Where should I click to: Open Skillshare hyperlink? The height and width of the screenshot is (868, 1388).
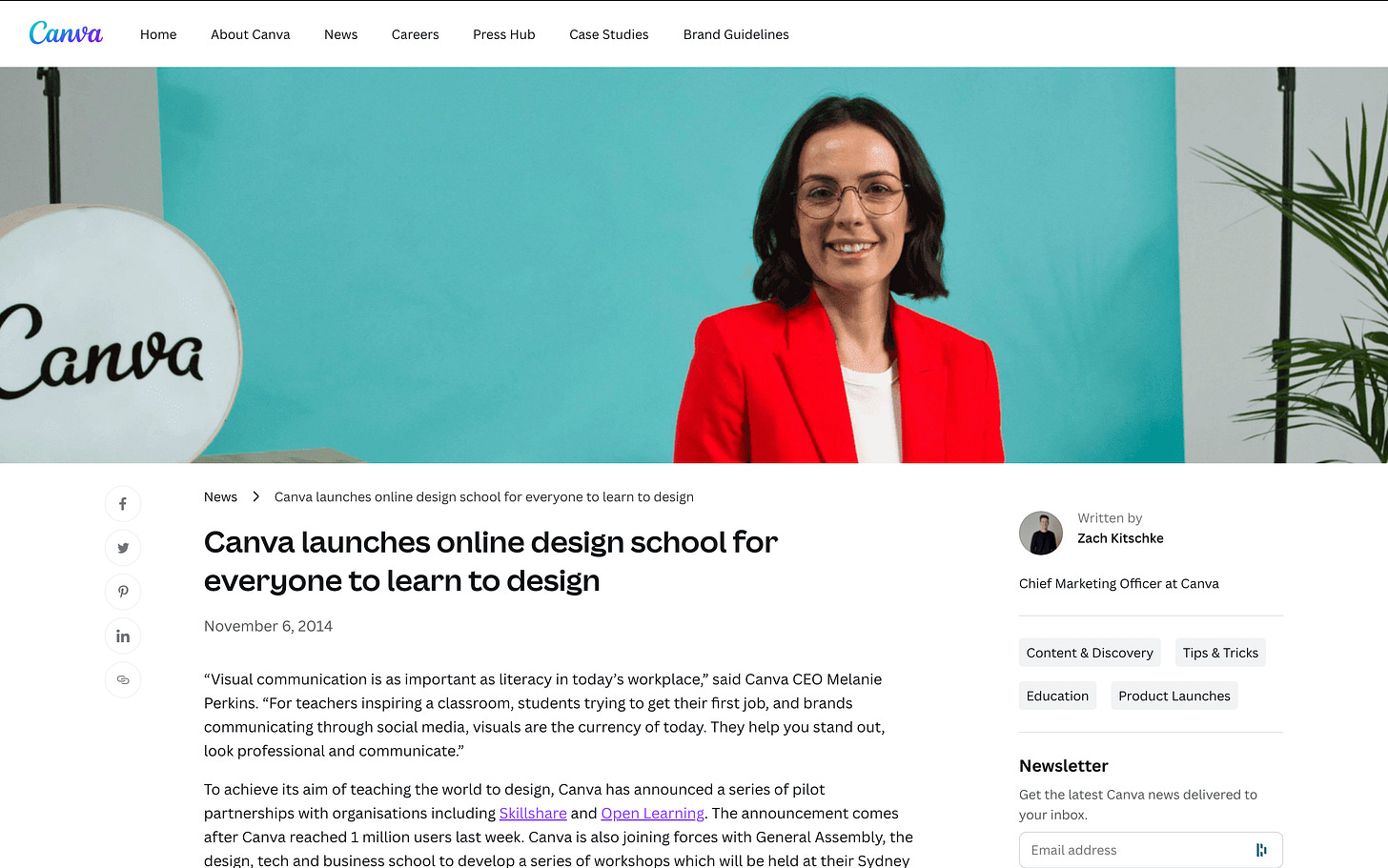pyautogui.click(x=533, y=814)
